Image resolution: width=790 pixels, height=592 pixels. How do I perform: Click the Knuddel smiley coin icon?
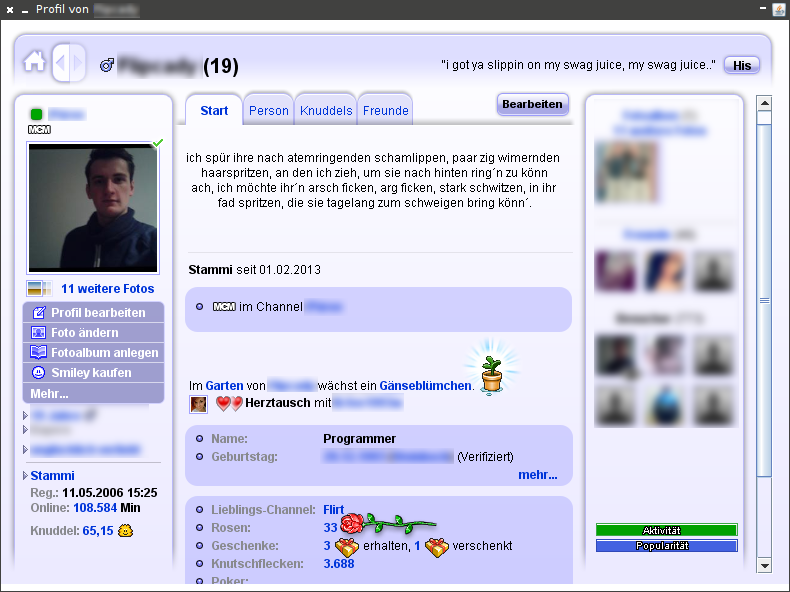pos(125,531)
